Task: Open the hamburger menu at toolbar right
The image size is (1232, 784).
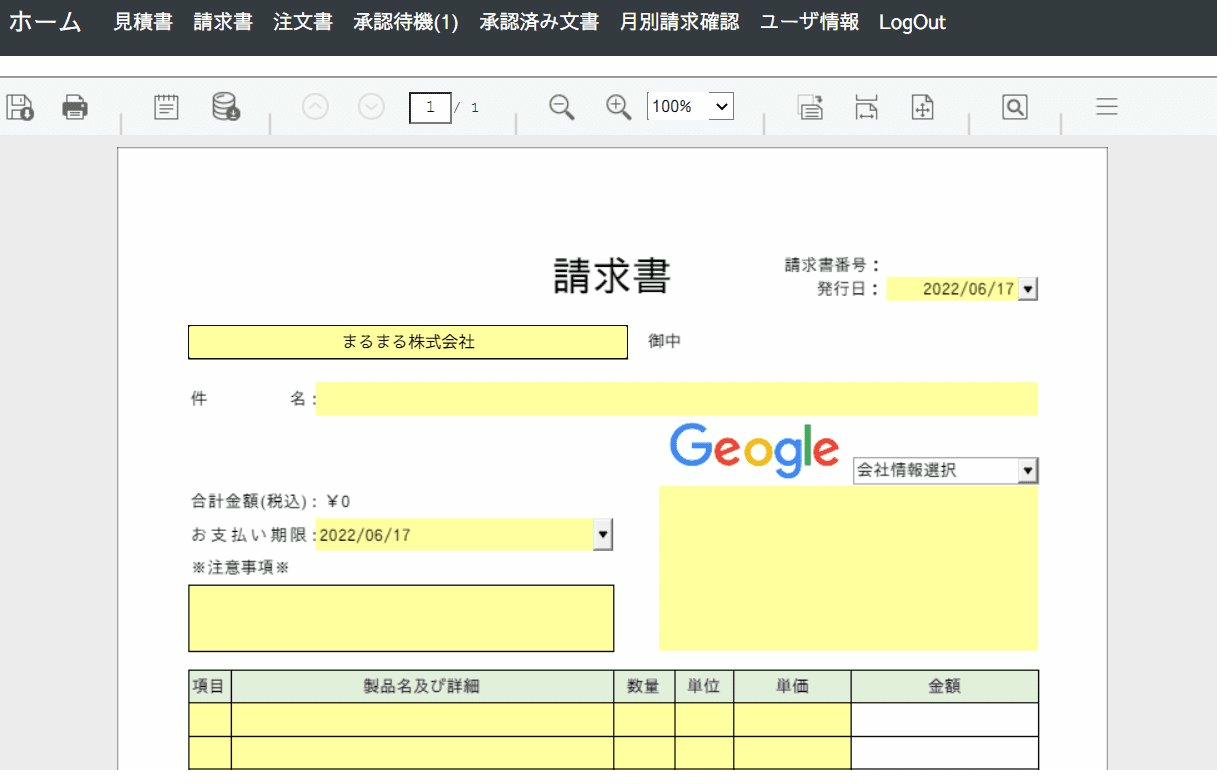Action: point(1106,105)
